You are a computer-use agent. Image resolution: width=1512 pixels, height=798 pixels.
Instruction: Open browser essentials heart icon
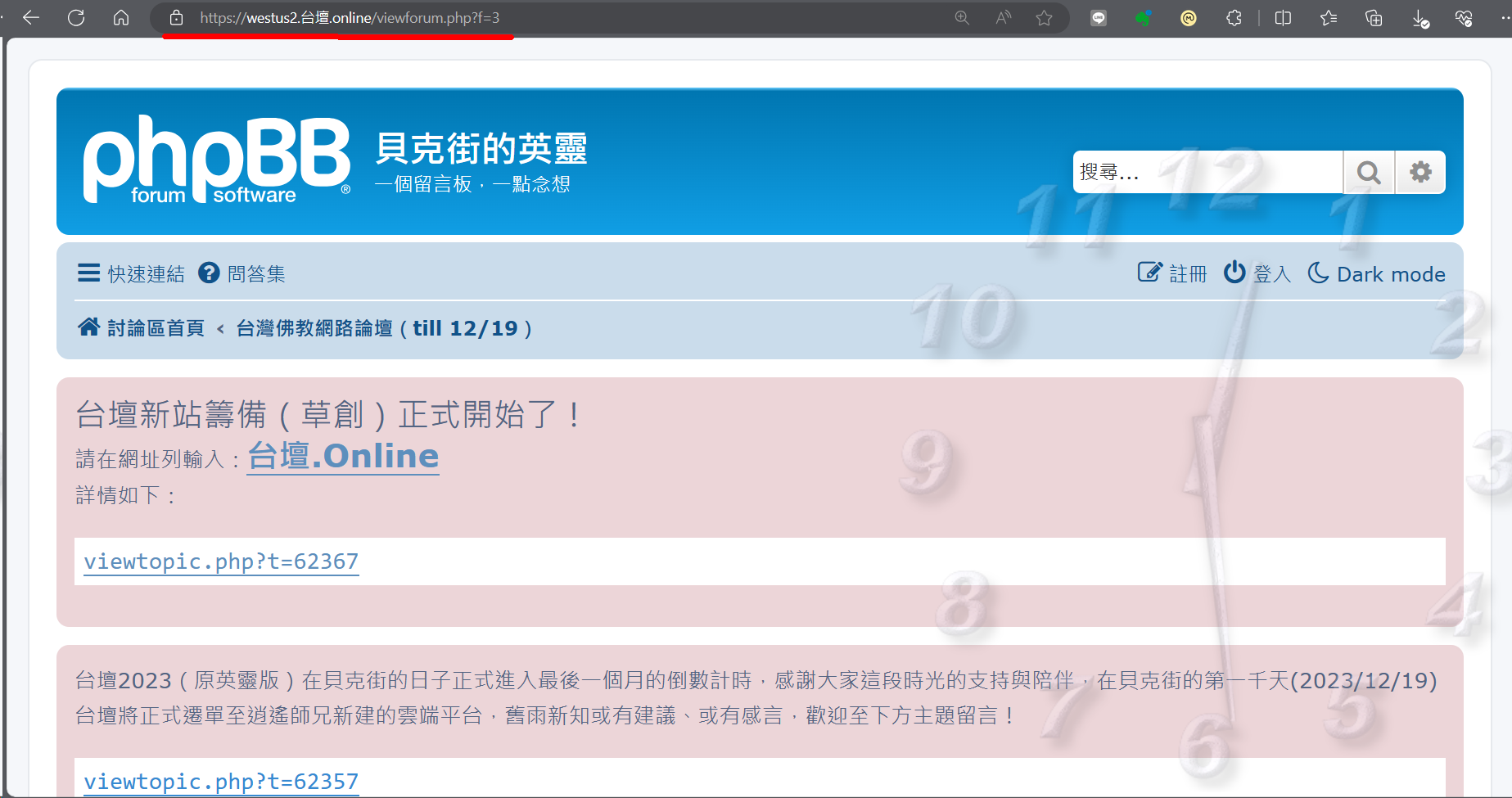click(x=1464, y=17)
